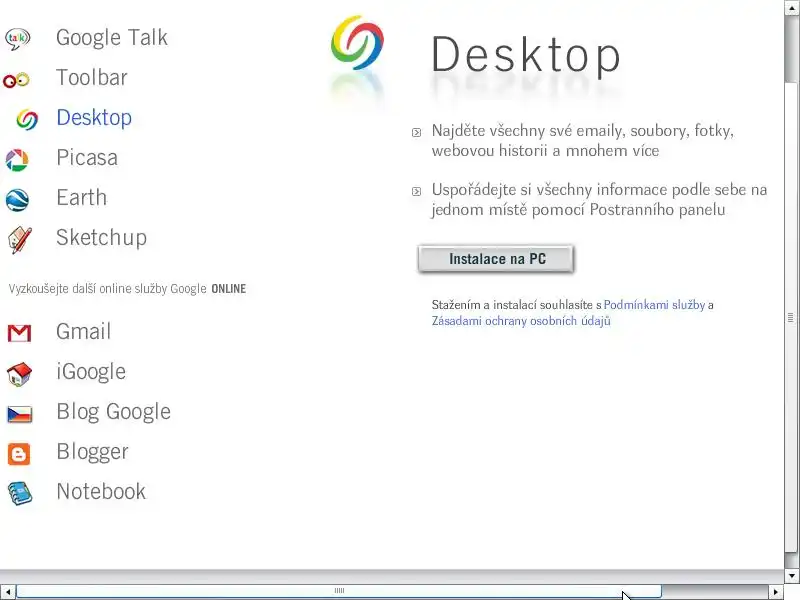This screenshot has width=800, height=600.
Task: Click the Google Earth globe icon
Action: point(17,200)
